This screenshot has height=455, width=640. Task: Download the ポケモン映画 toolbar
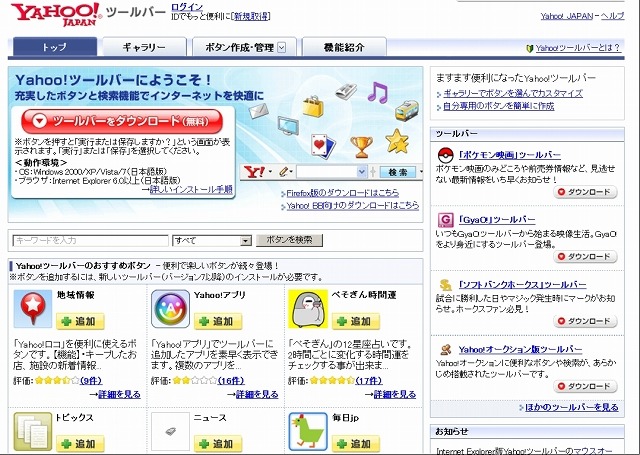[x=585, y=192]
